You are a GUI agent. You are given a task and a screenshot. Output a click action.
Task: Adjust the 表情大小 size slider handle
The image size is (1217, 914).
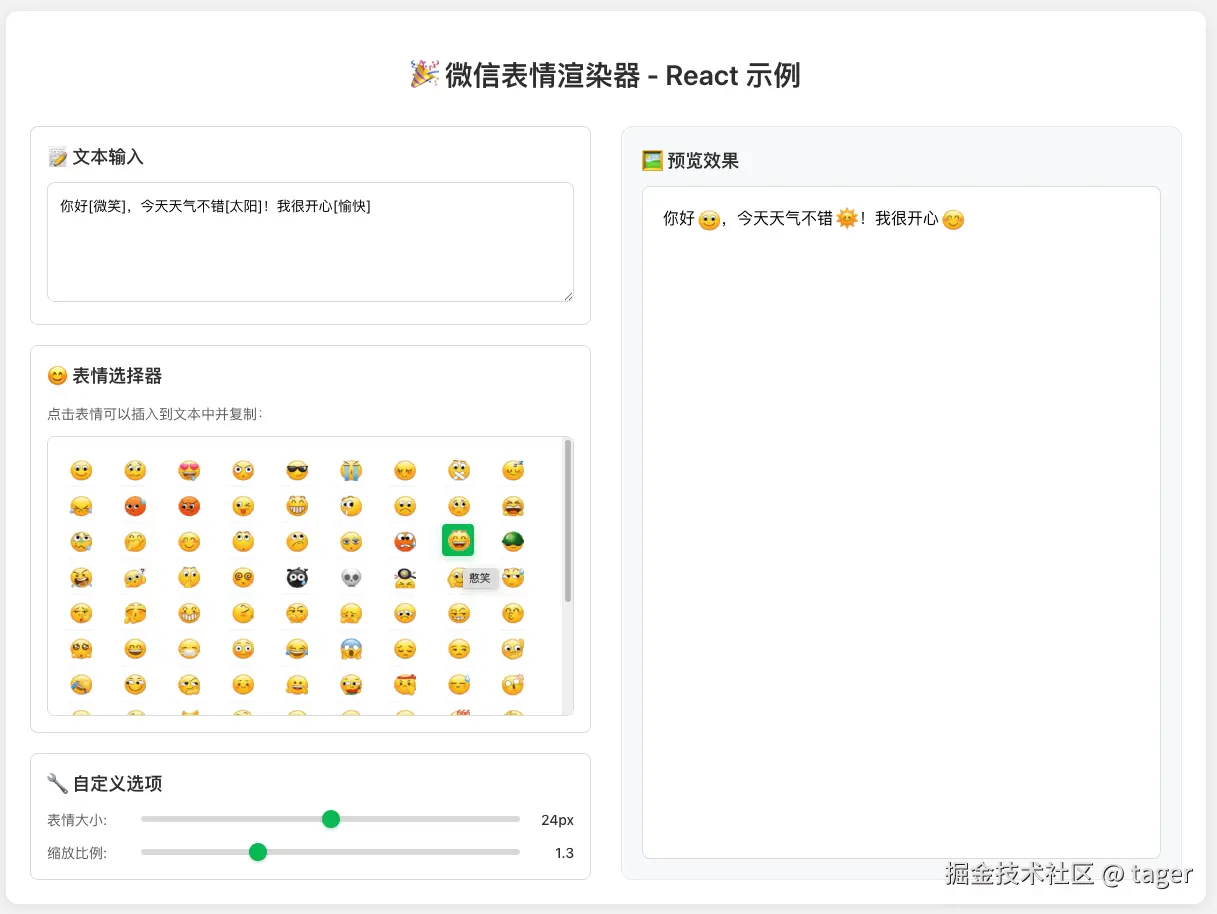331,819
